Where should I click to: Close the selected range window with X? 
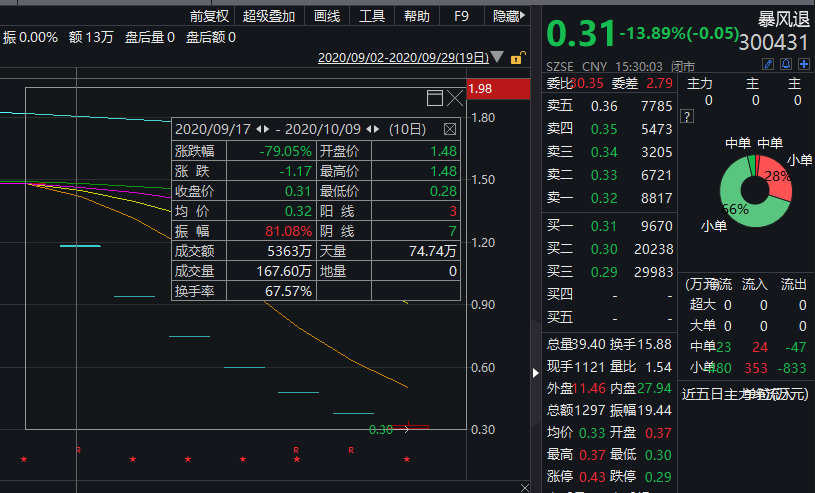click(455, 98)
